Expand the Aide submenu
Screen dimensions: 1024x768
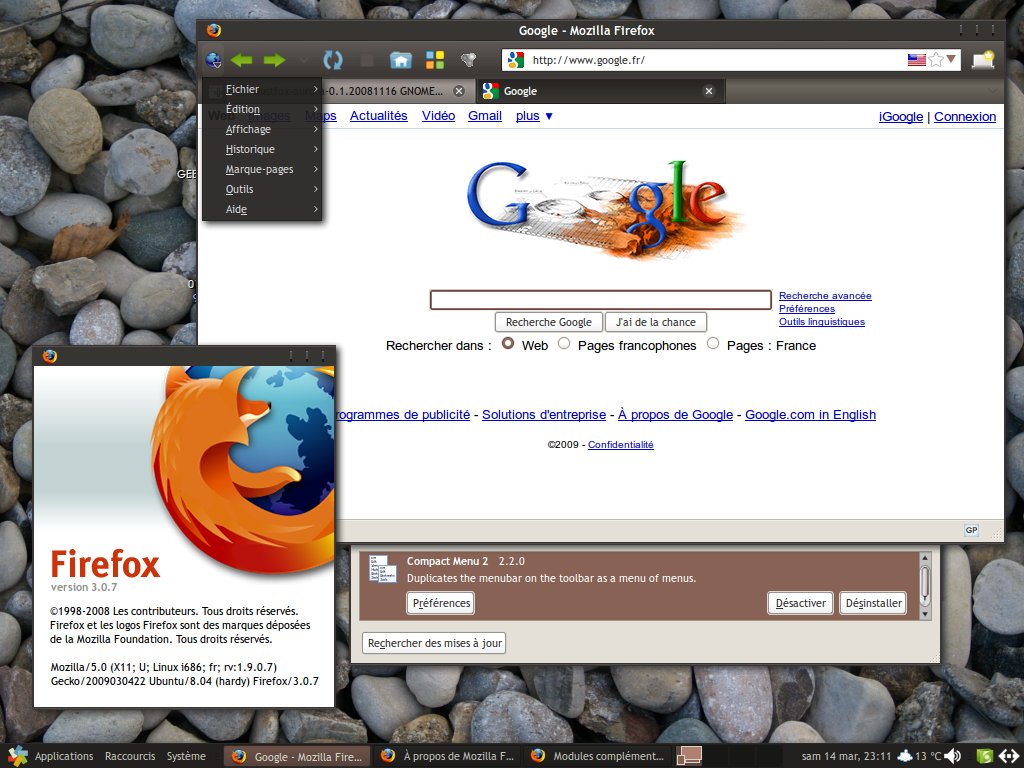pyautogui.click(x=262, y=209)
